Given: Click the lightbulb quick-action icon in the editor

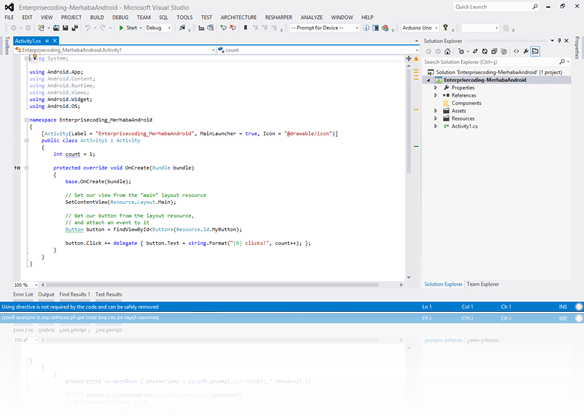Looking at the screenshot, I should click(35, 57).
